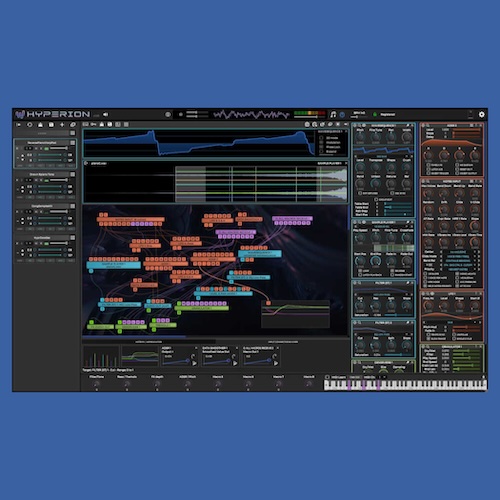Select the blue Wavesequencer node in graph

pos(260,254)
